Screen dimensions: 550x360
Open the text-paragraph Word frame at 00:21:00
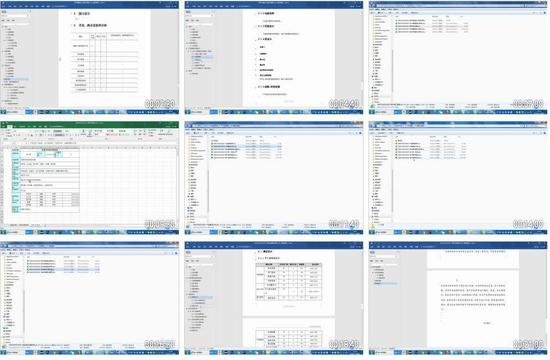pyautogui.click(x=458, y=298)
